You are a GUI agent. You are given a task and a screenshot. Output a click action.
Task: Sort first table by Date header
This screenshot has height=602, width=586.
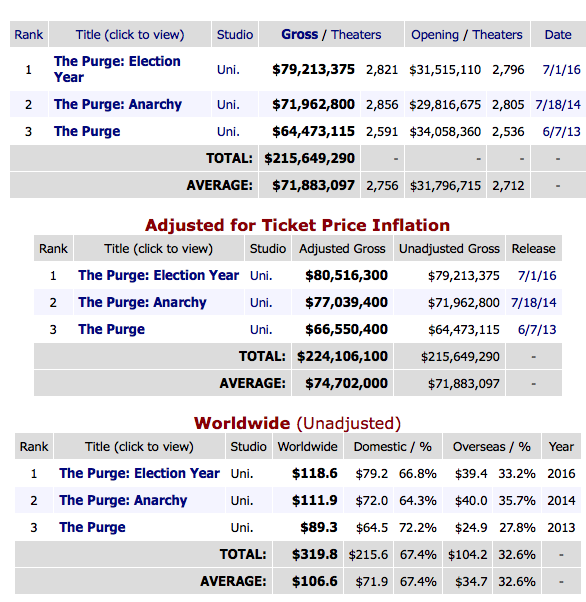click(558, 35)
